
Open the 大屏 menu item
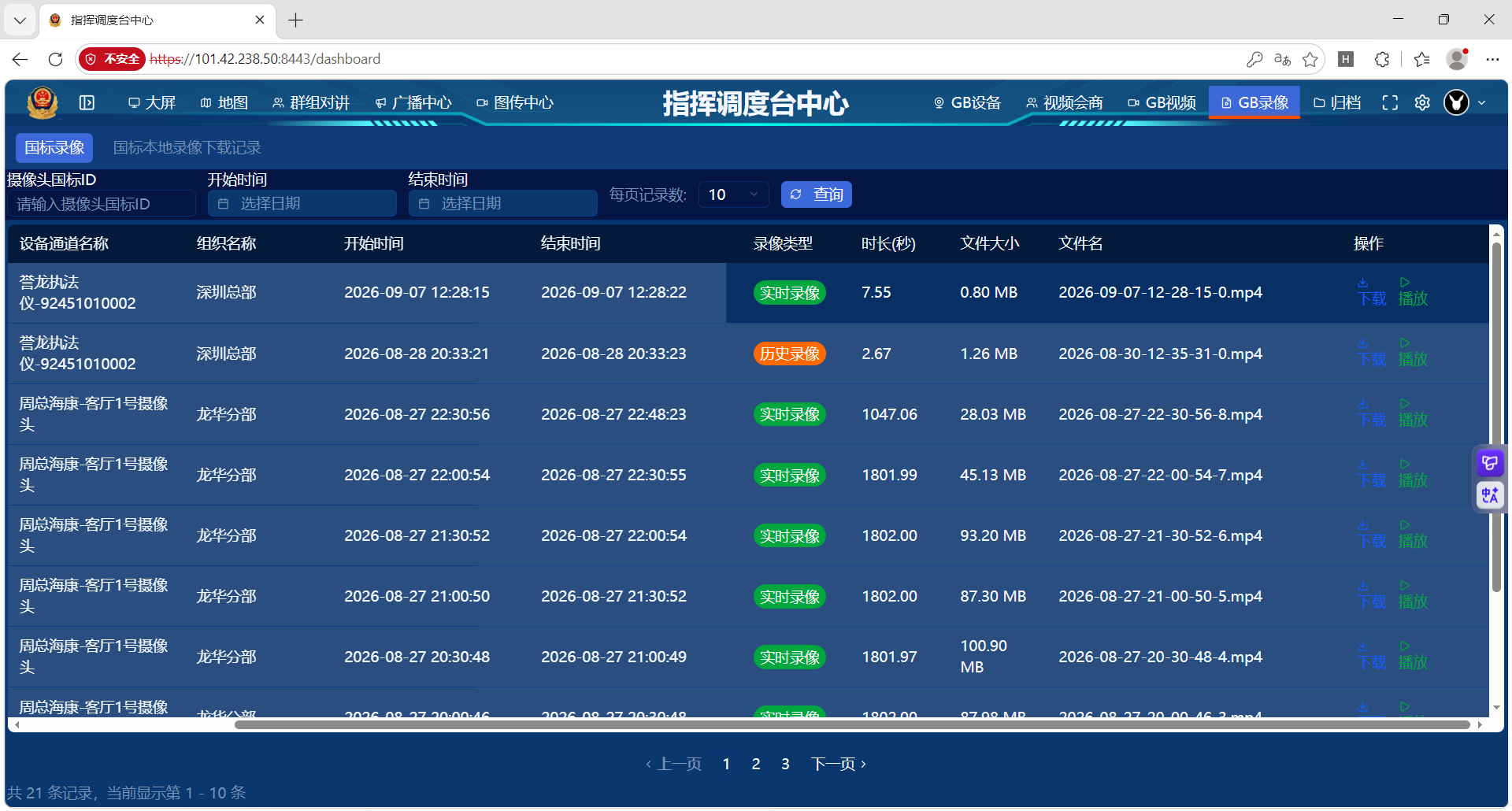click(x=152, y=102)
